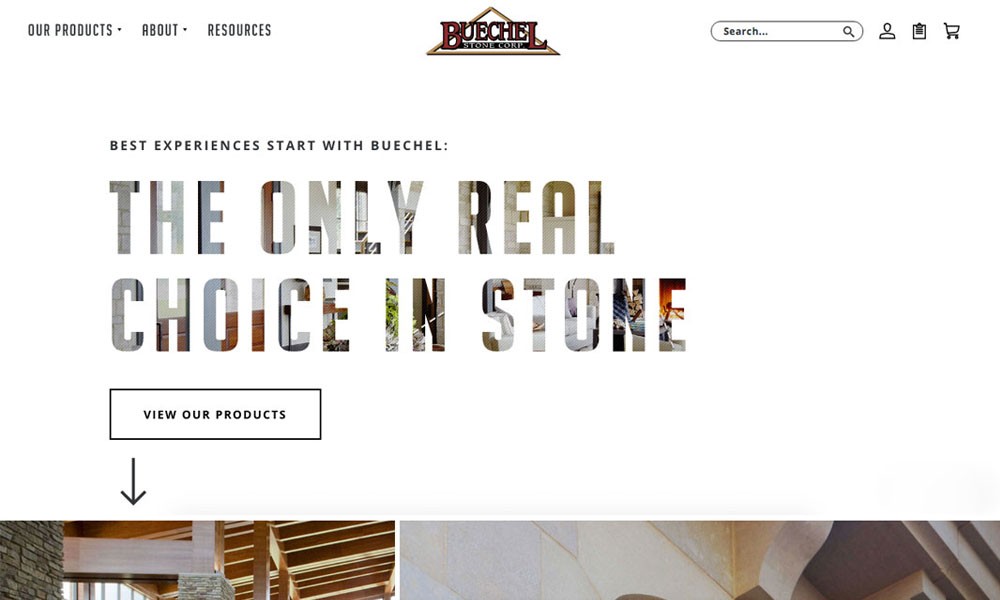Open the wooden beam interior photo
This screenshot has width=1000, height=600.
click(x=198, y=560)
